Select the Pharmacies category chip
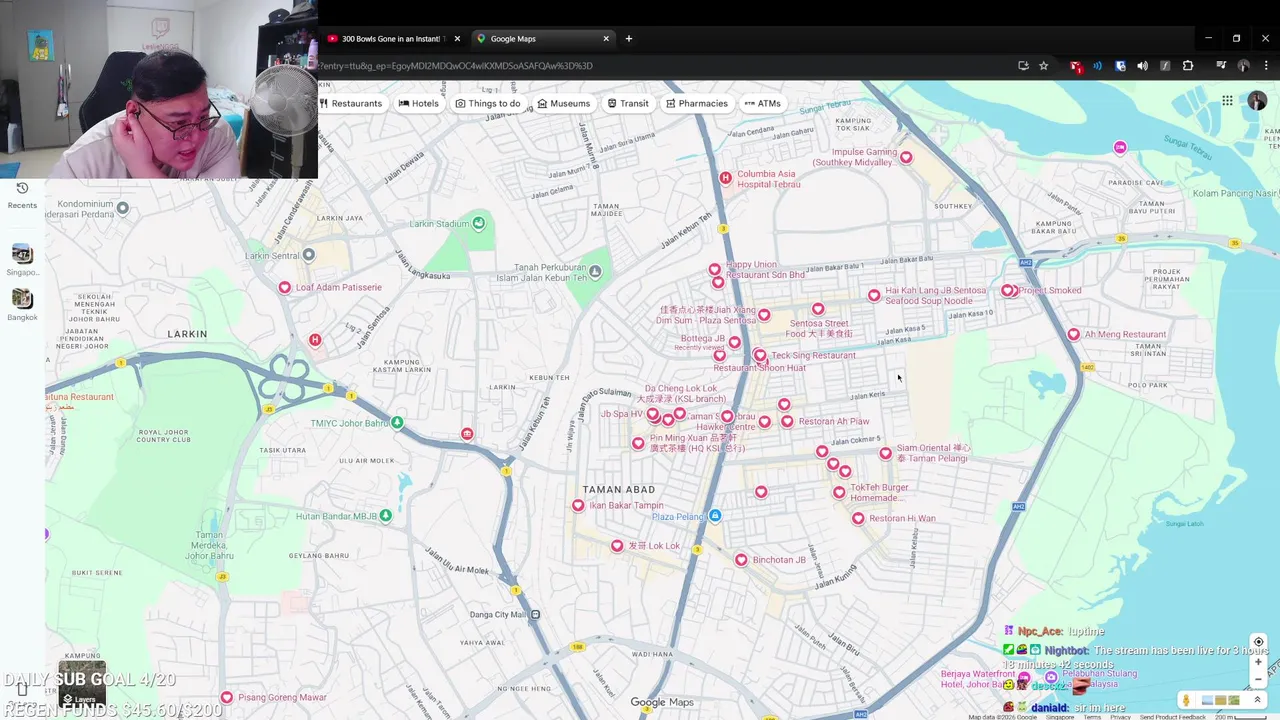Viewport: 1280px width, 720px height. coord(697,103)
